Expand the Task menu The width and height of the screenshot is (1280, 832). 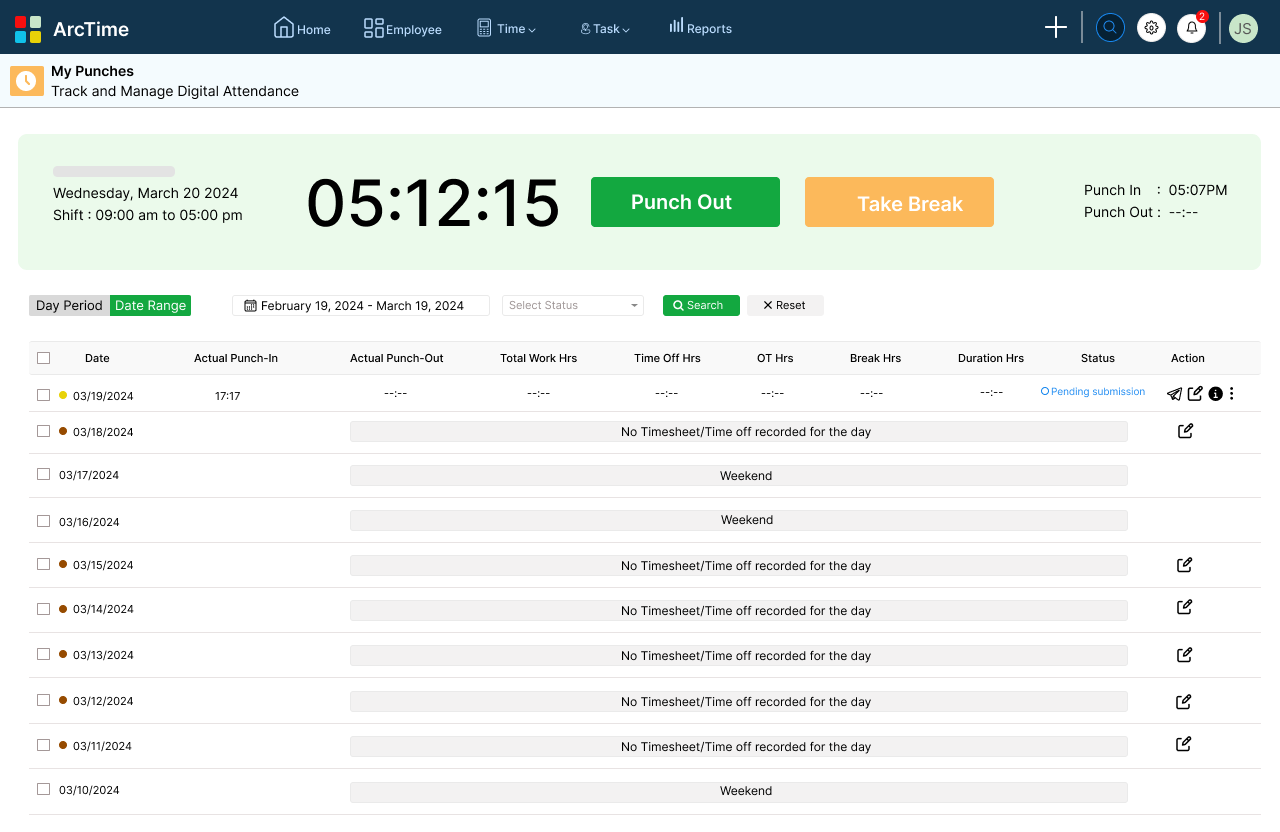pyautogui.click(x=604, y=28)
